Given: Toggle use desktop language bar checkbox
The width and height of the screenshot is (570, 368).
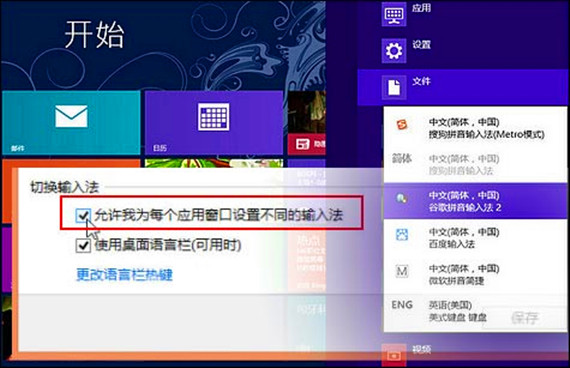Looking at the screenshot, I should pos(83,245).
